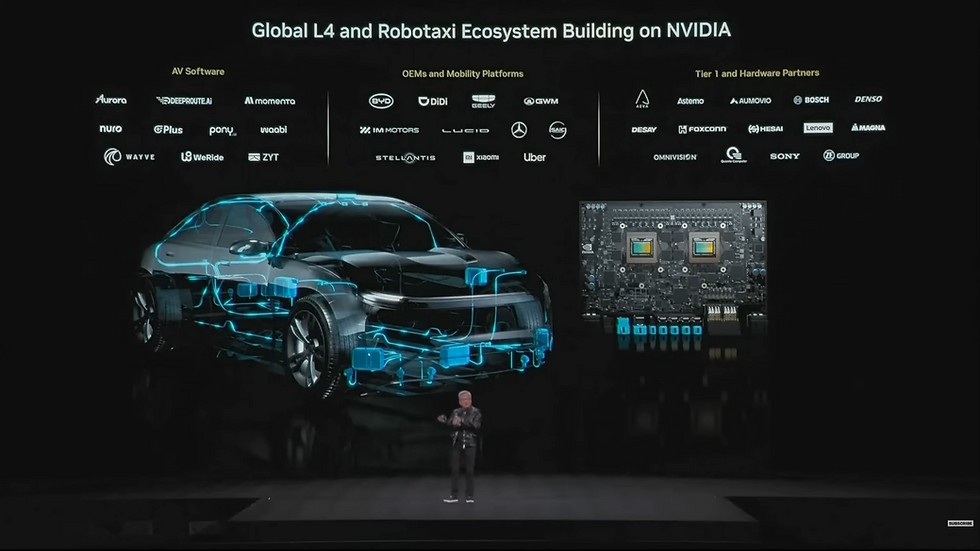980x551 pixels.
Task: Click the WeRide logo
Action: (202, 157)
